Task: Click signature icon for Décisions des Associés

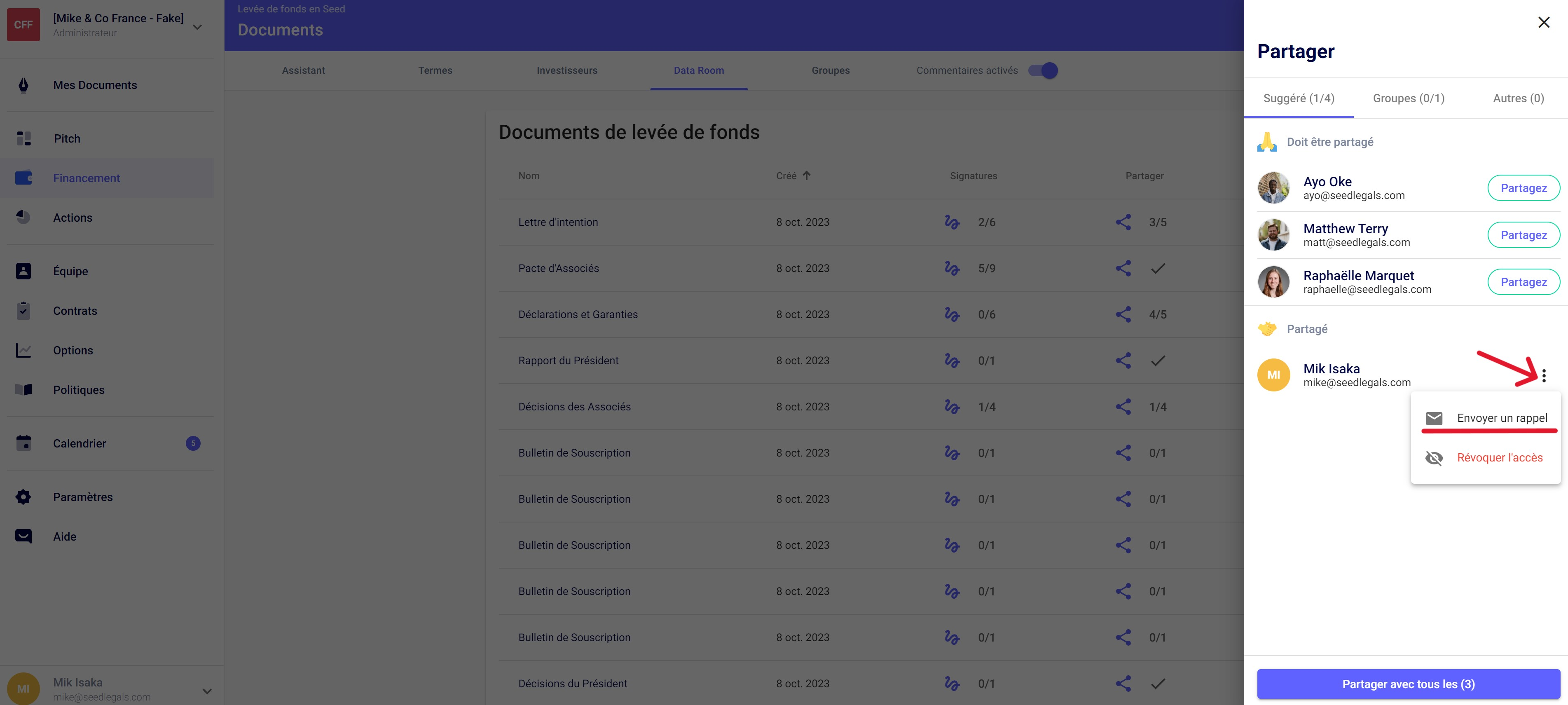Action: [951, 407]
